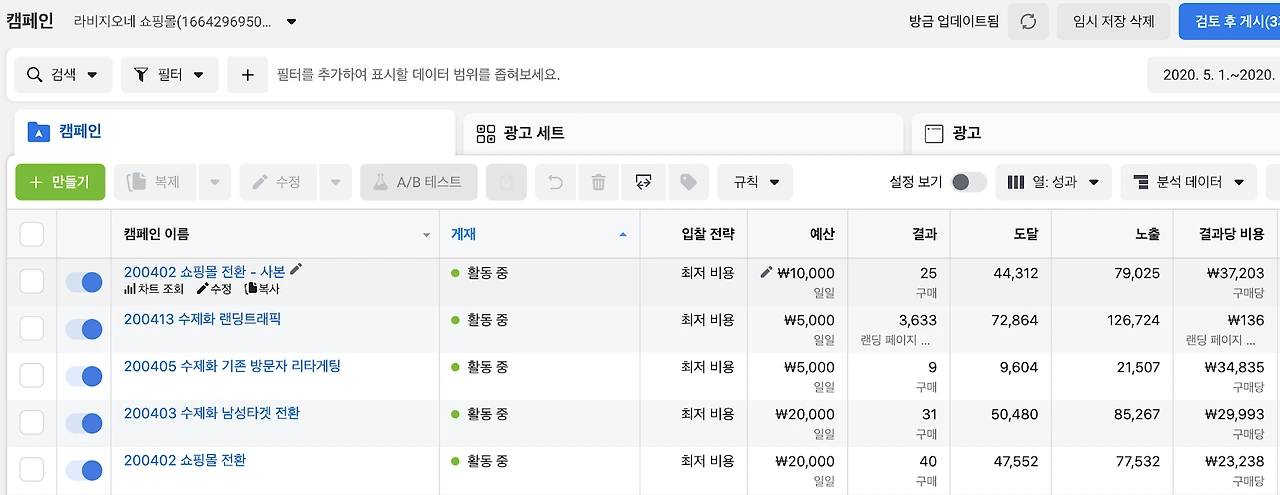Image resolution: width=1280 pixels, height=495 pixels.
Task: Click the pencil icon next to ₩10,000 budget
Action: [766, 272]
